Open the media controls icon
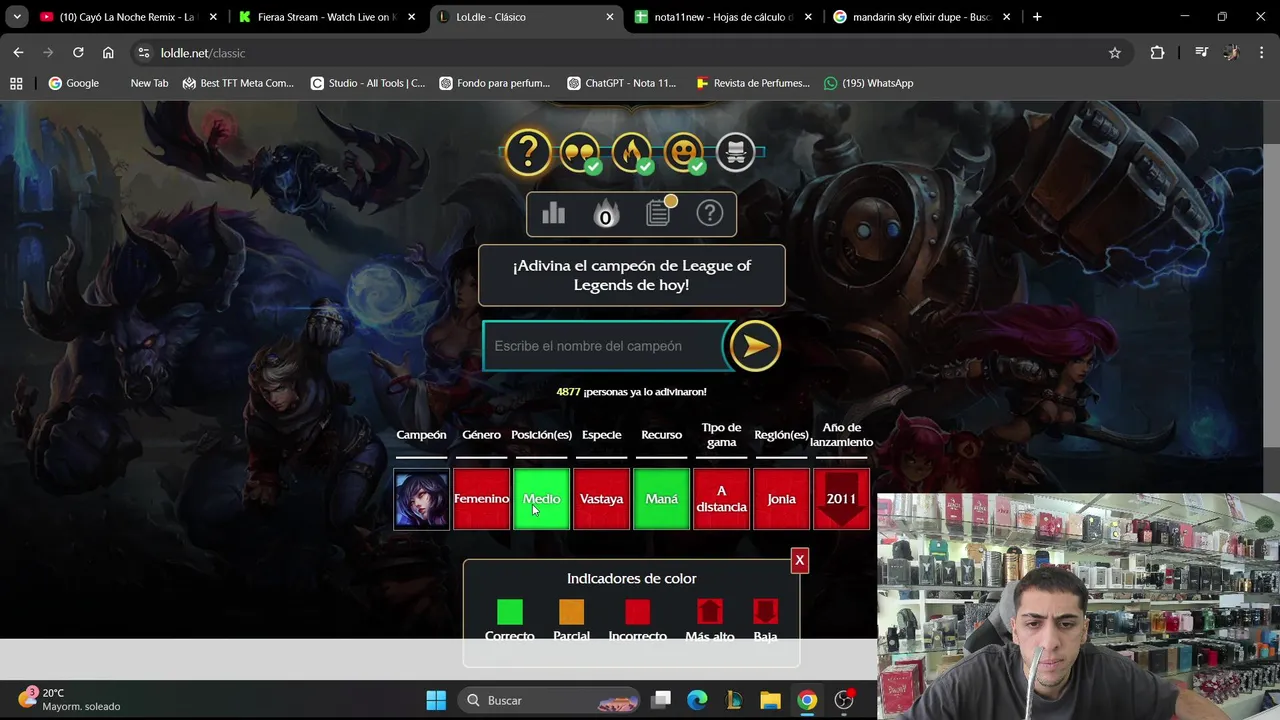Screen dimensions: 1280x720 point(1202,53)
